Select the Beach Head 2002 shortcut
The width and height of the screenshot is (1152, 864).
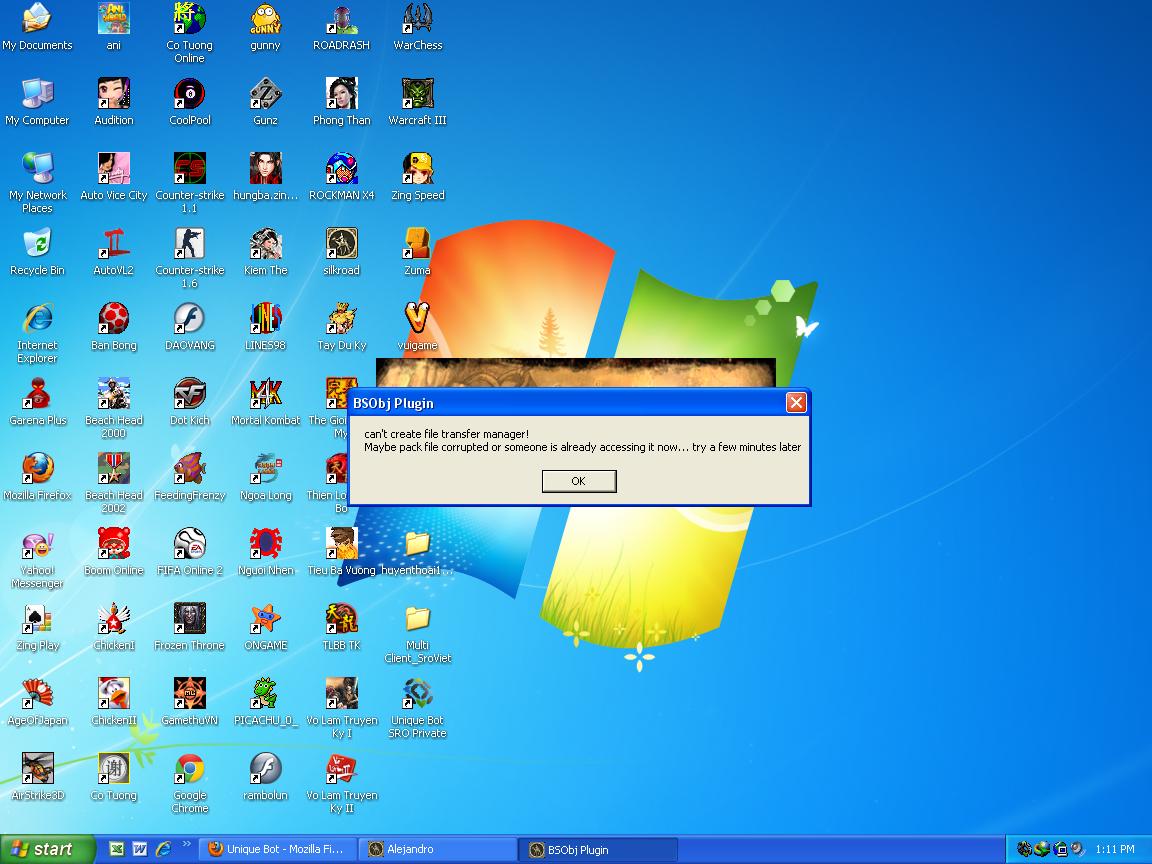click(114, 483)
